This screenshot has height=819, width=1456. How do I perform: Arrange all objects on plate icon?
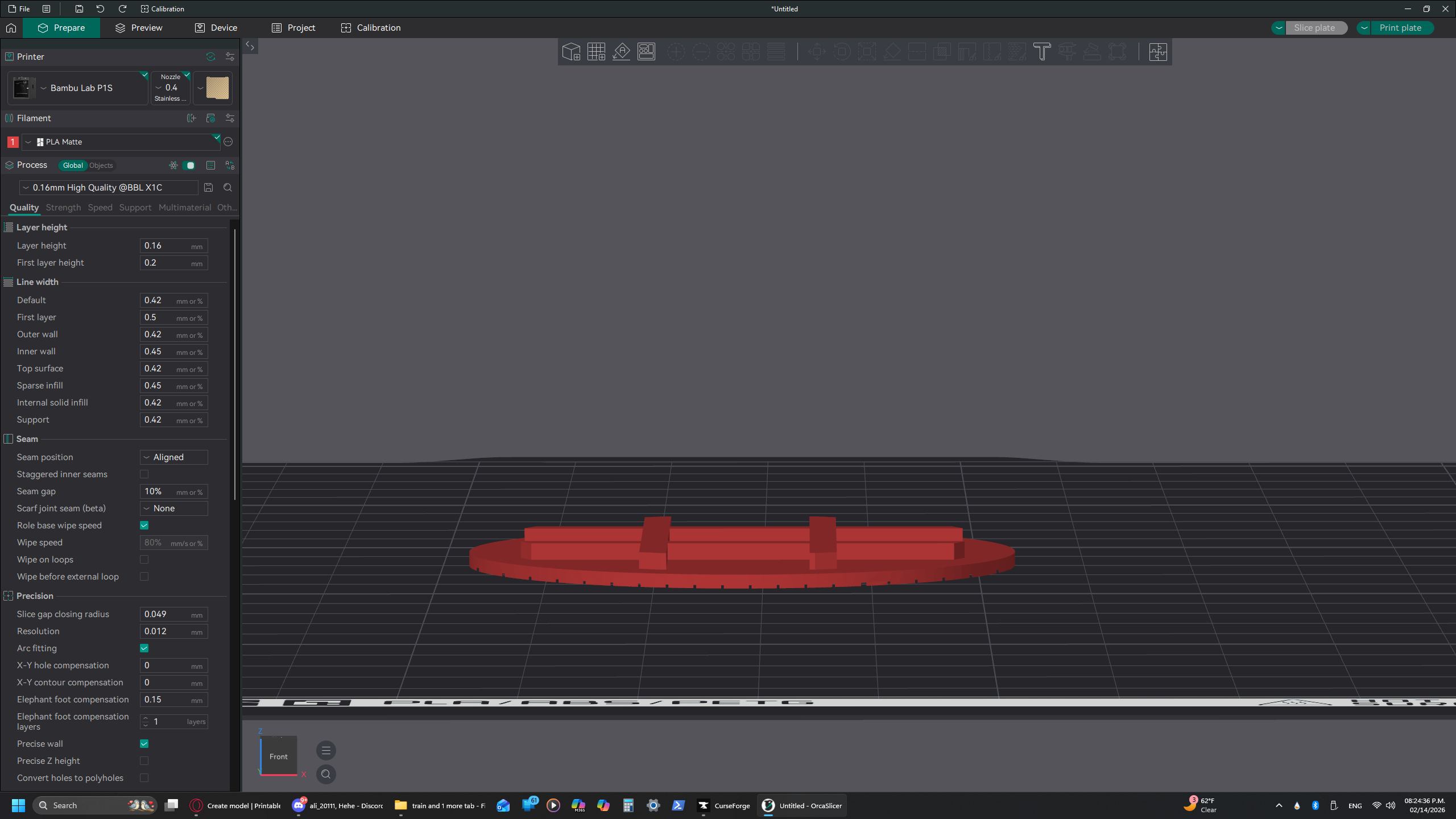646,52
